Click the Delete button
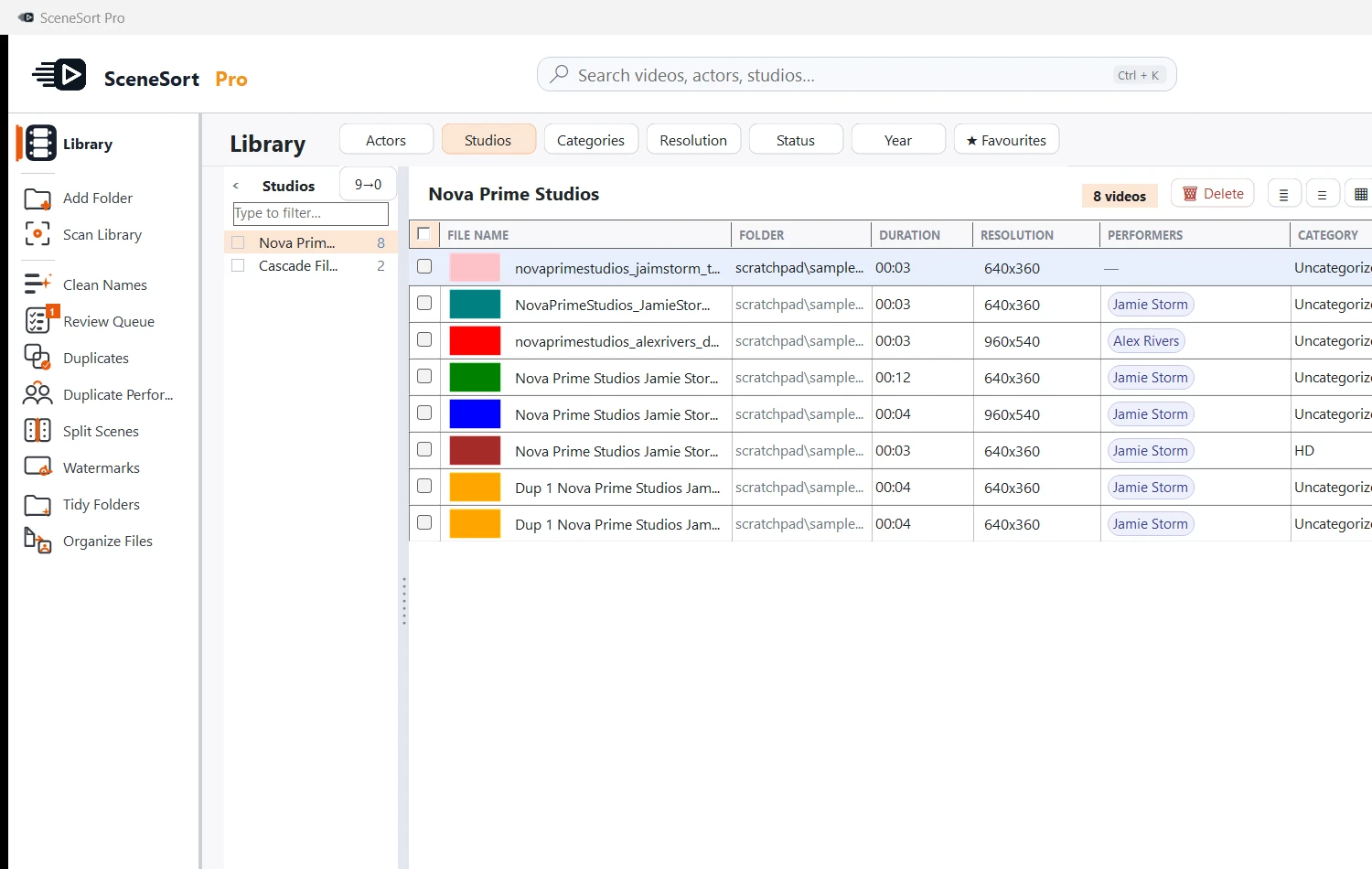1372x869 pixels. pos(1213,194)
